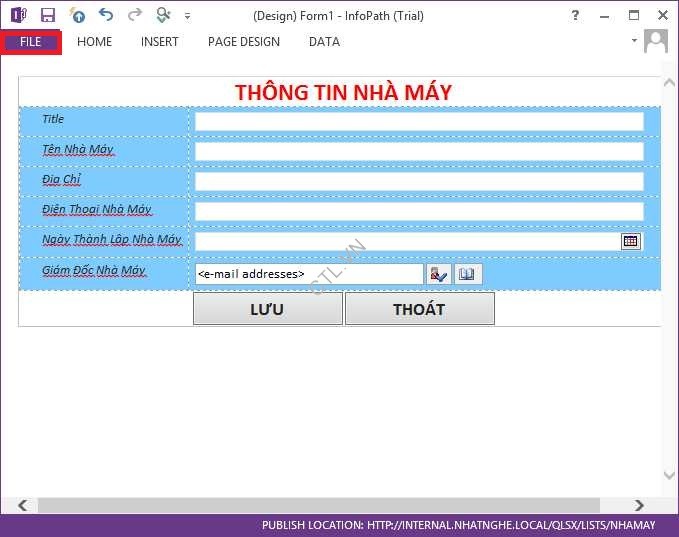Open InfoPath Help question mark
This screenshot has width=679, height=537.
click(x=575, y=15)
